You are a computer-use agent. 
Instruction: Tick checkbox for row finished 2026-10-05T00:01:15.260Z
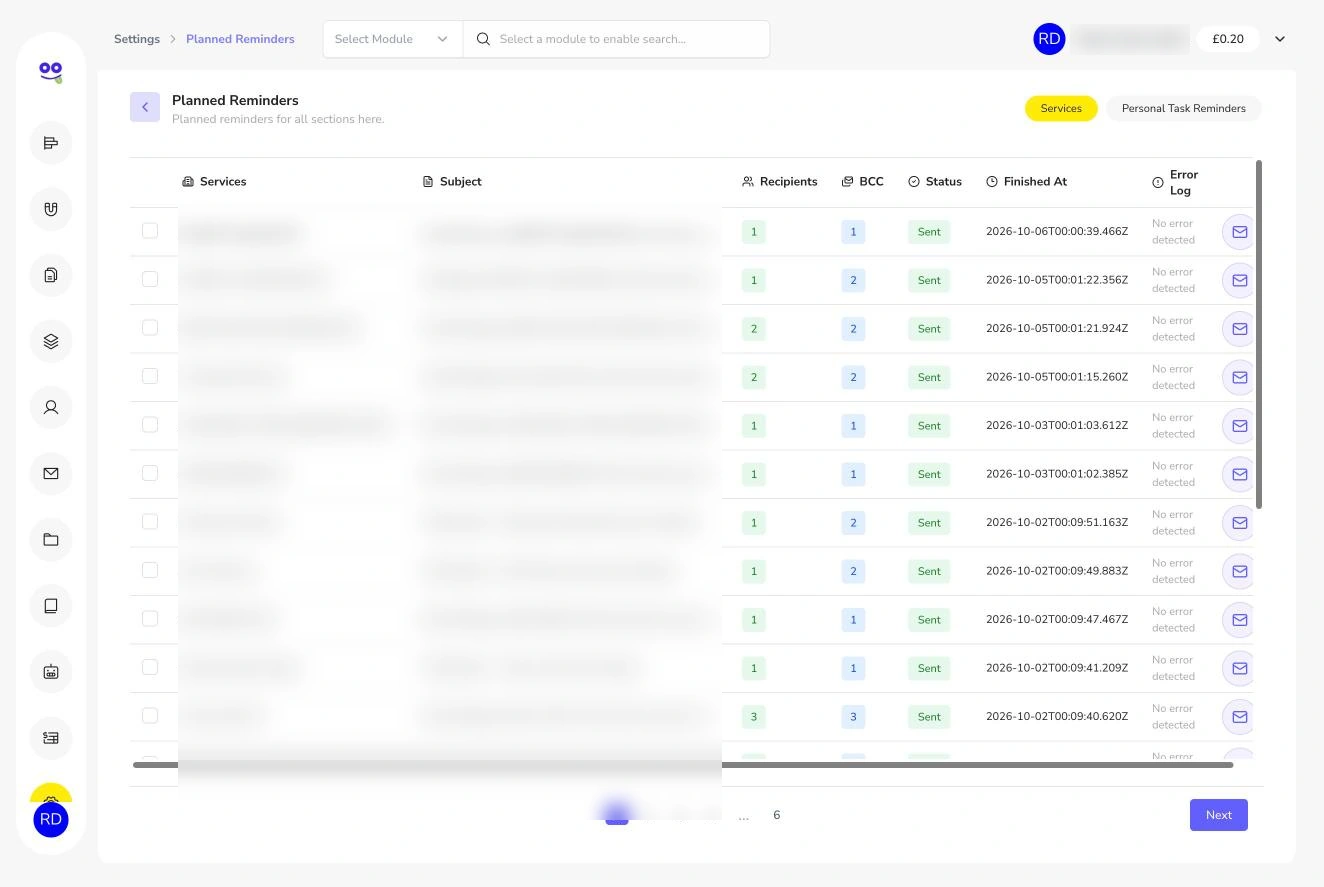[x=150, y=376]
